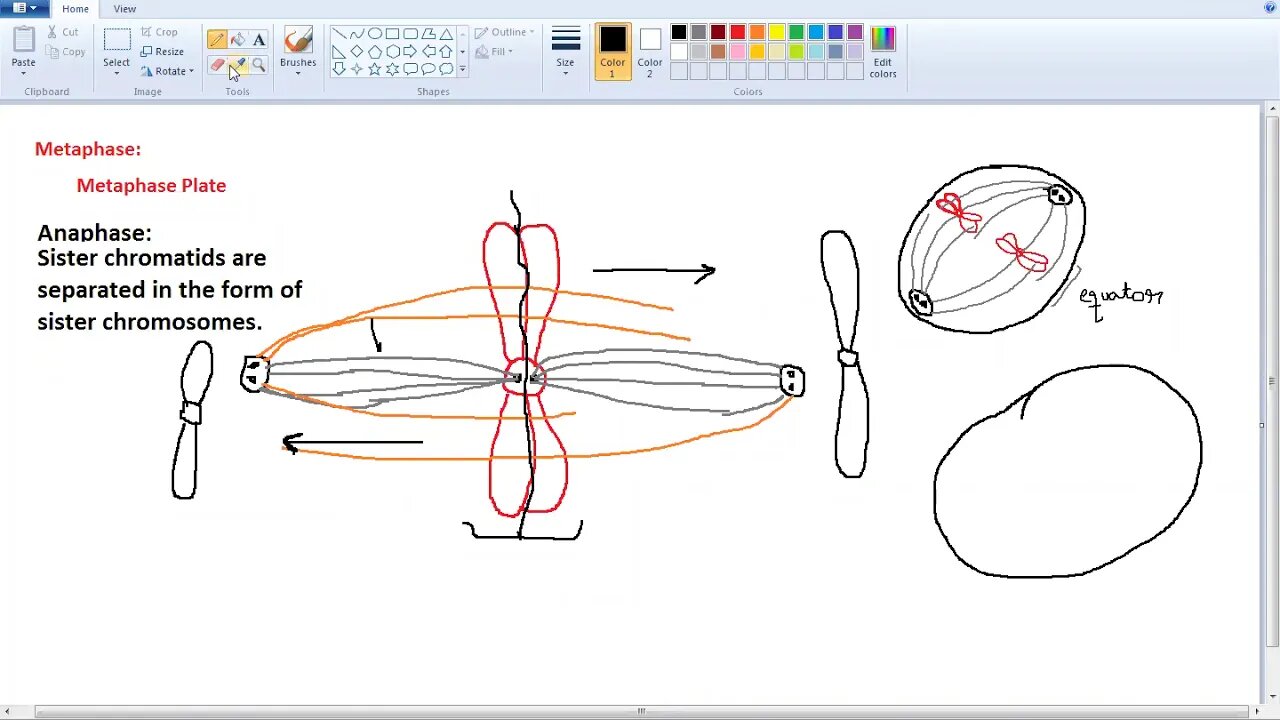Pick the purple color swatch
This screenshot has width=1280, height=720.
[855, 33]
